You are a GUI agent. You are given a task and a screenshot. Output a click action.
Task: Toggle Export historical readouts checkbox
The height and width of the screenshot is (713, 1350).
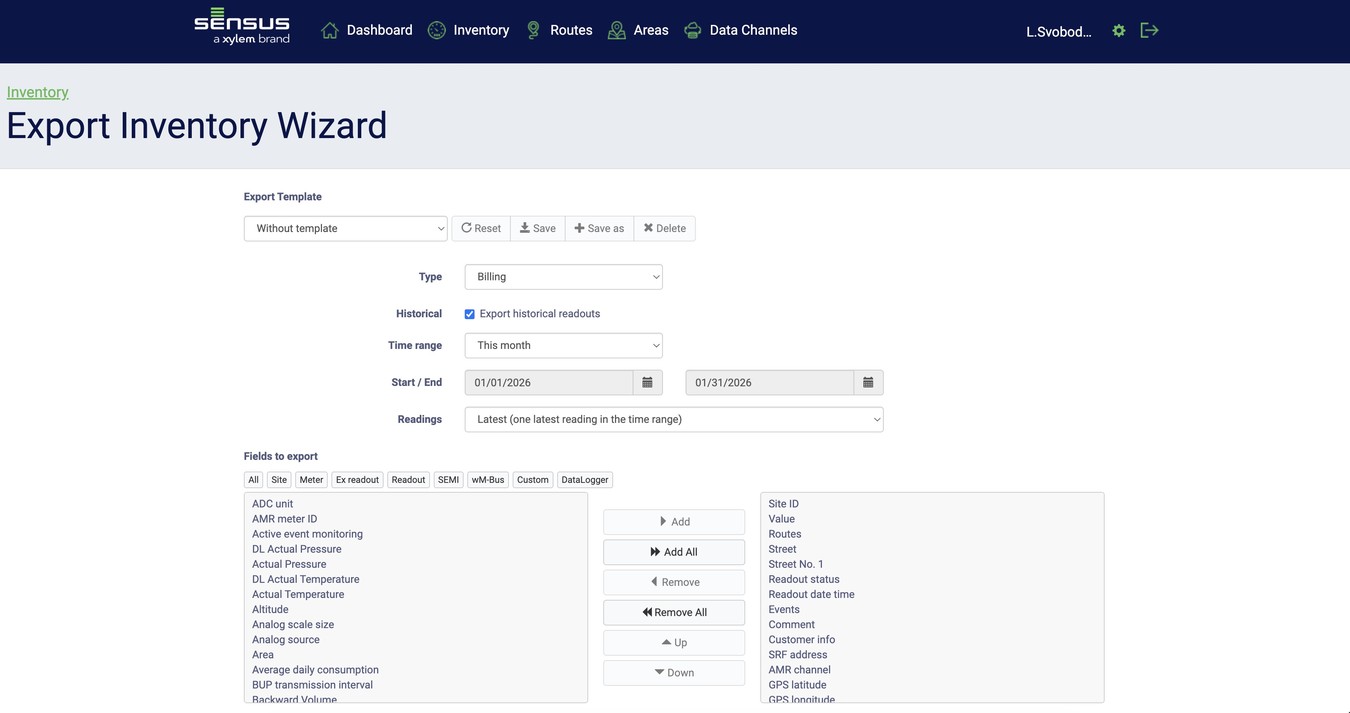click(470, 314)
